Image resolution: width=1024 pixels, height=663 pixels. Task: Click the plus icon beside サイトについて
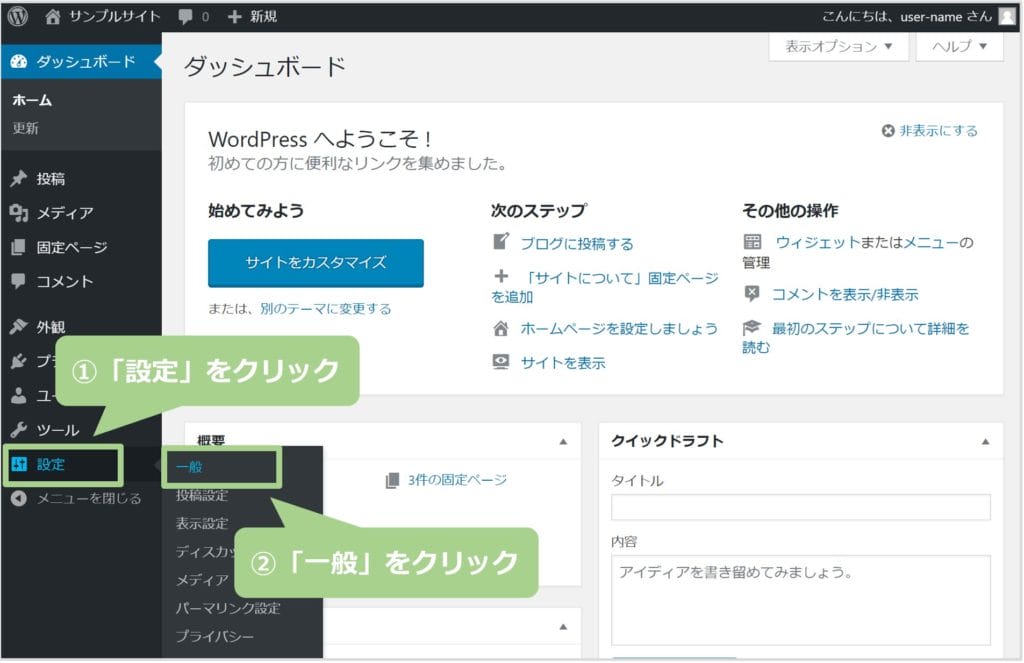coord(501,276)
